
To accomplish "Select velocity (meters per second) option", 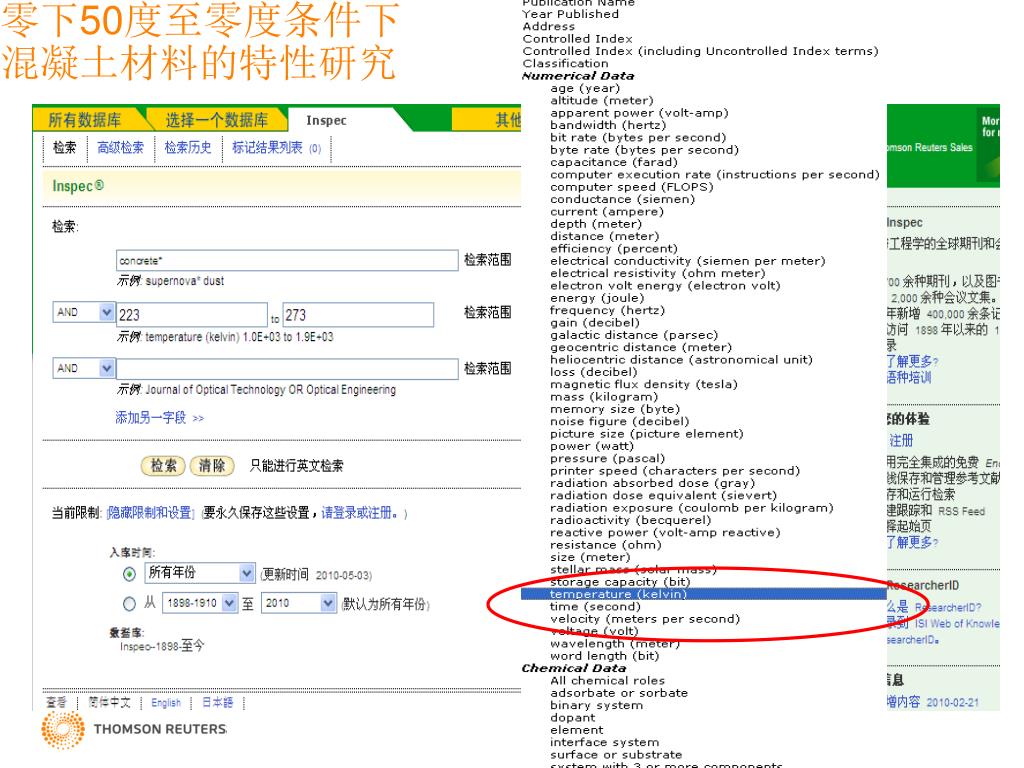I will pos(645,619).
